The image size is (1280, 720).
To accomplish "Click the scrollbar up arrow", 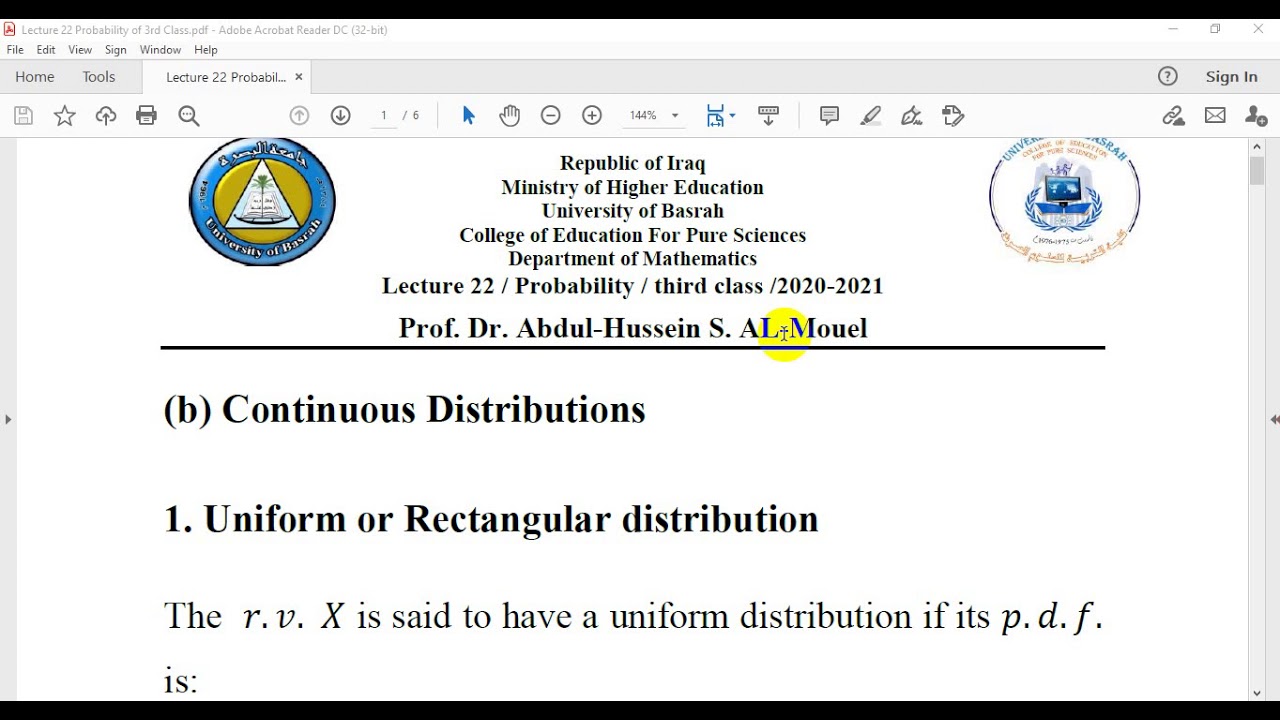I will pyautogui.click(x=1257, y=147).
